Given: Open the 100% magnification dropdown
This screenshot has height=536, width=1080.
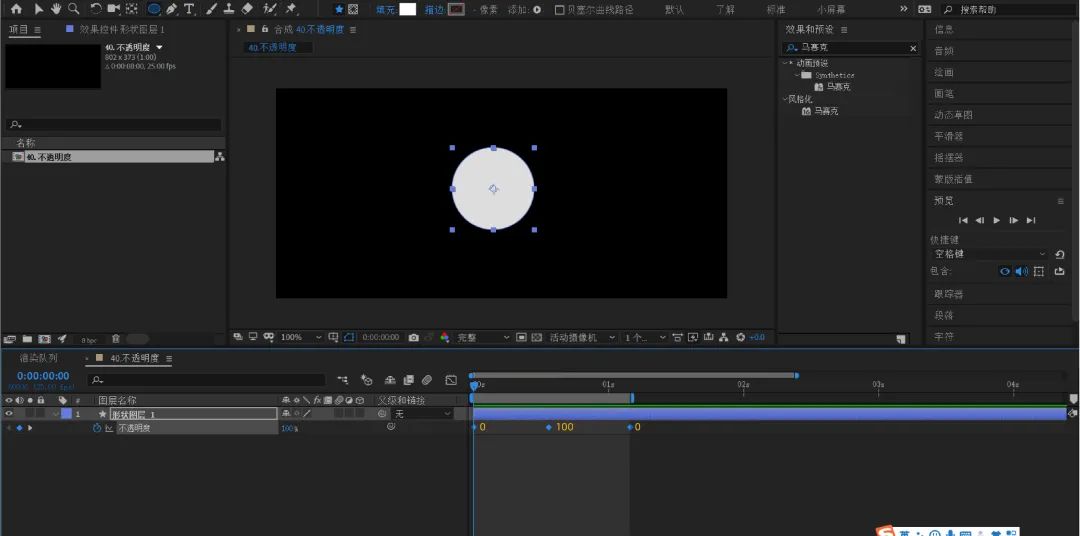Looking at the screenshot, I should click(300, 338).
